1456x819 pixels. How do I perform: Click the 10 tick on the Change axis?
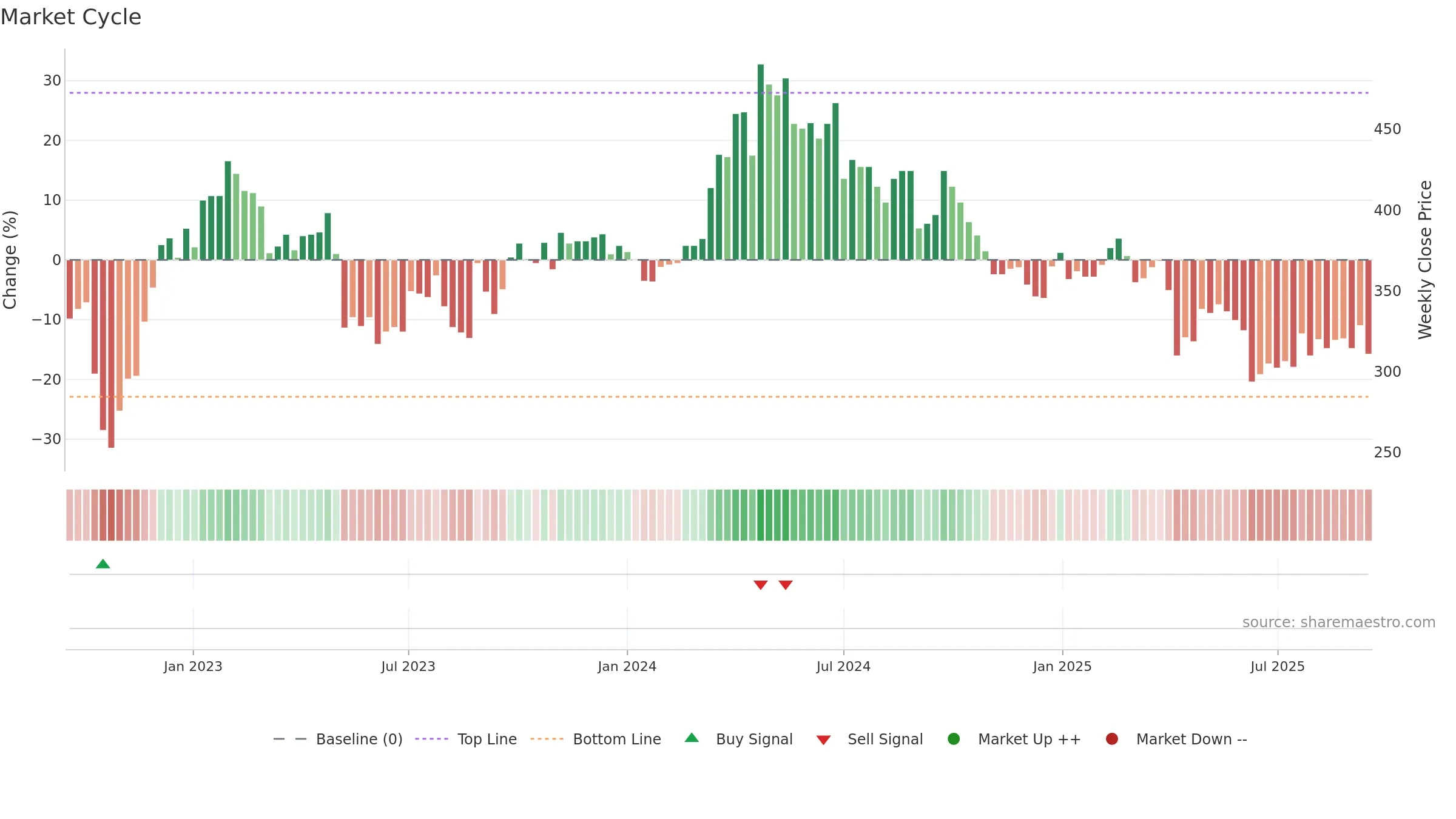(52, 200)
